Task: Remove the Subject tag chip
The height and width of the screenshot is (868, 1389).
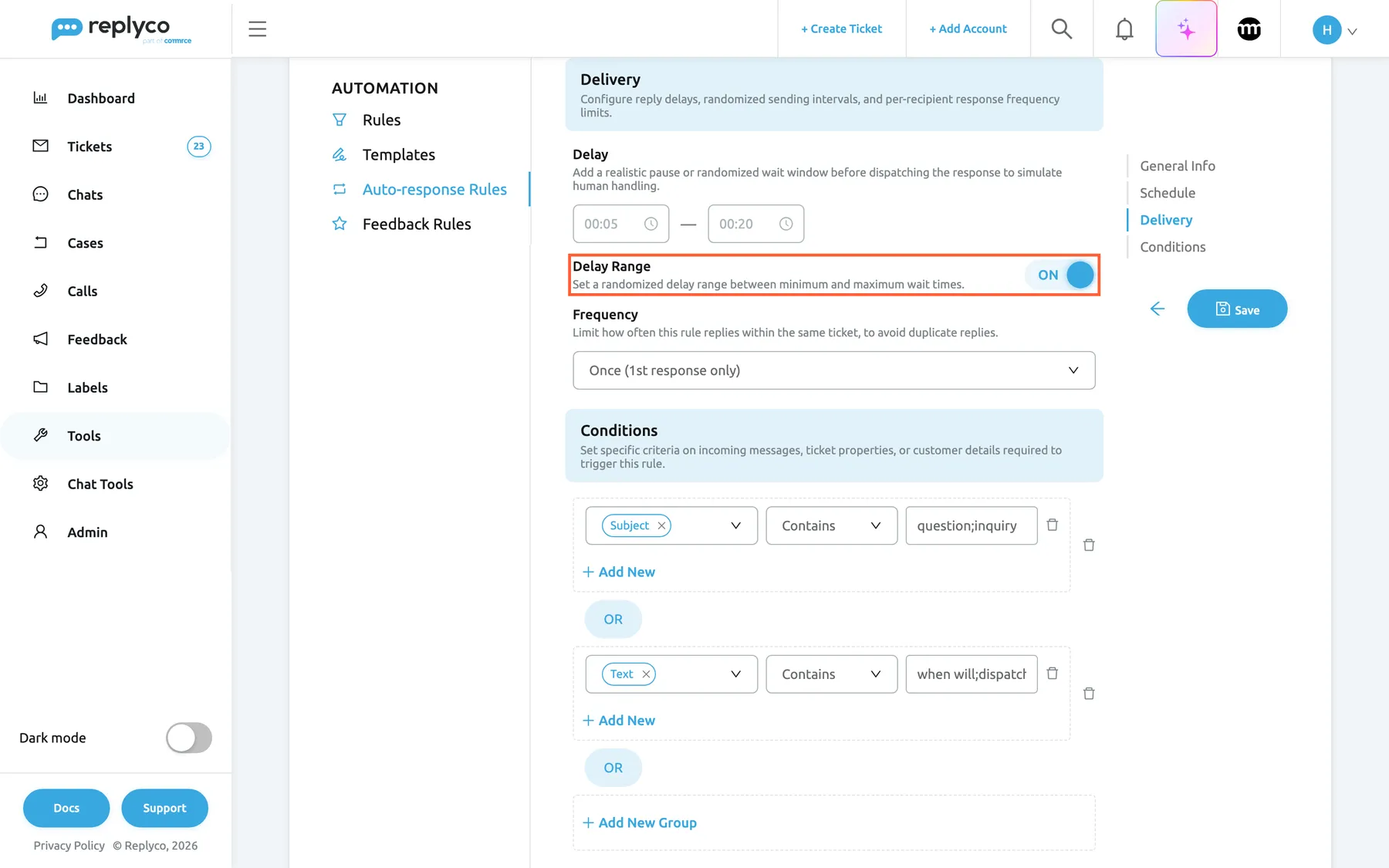Action: coord(661,525)
